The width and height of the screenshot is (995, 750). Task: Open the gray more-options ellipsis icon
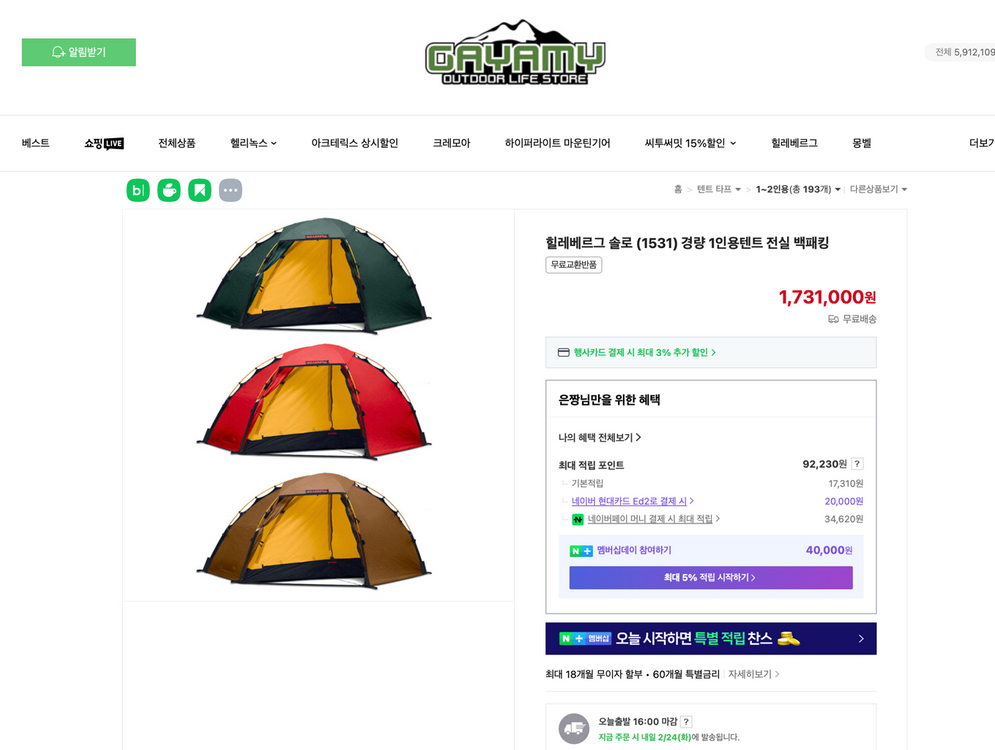coord(231,190)
